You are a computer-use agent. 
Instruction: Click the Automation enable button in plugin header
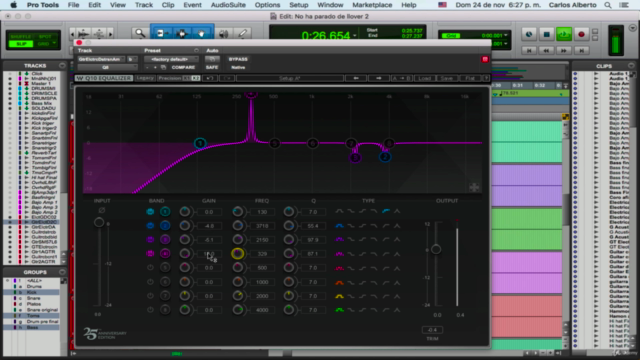click(x=212, y=59)
